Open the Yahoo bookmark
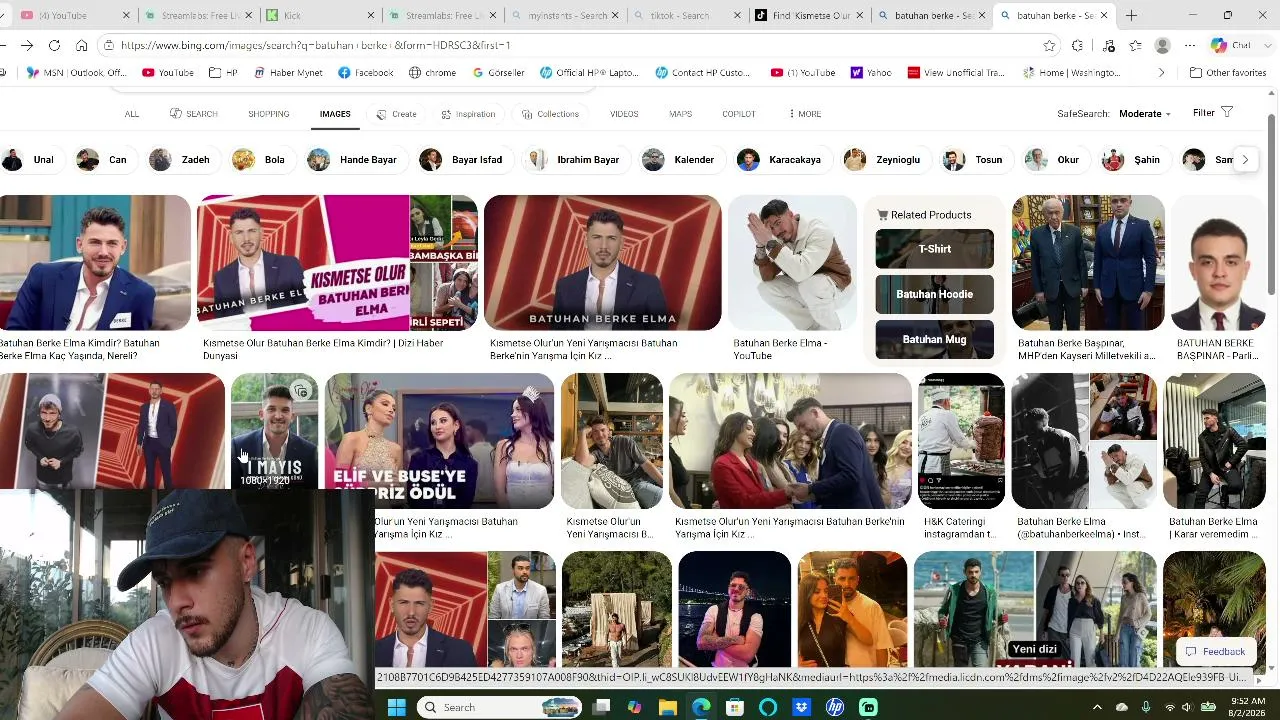Screen dimensions: 1280x720 pyautogui.click(x=871, y=73)
